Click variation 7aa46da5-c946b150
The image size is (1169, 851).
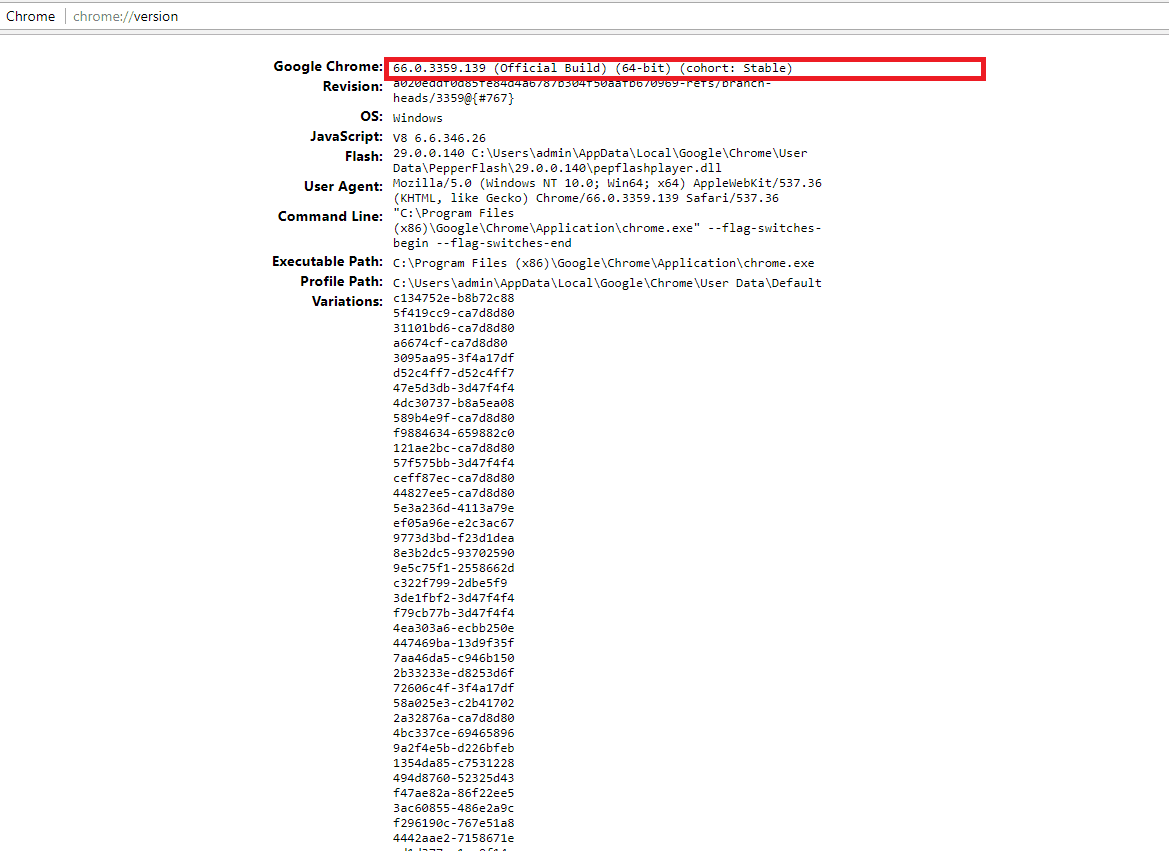(453, 658)
